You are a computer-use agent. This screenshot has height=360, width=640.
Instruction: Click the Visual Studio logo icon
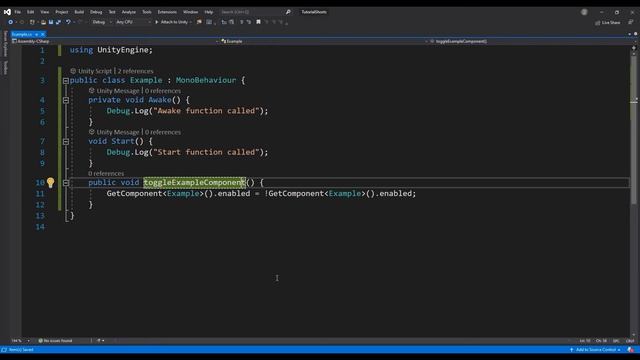pos(7,12)
